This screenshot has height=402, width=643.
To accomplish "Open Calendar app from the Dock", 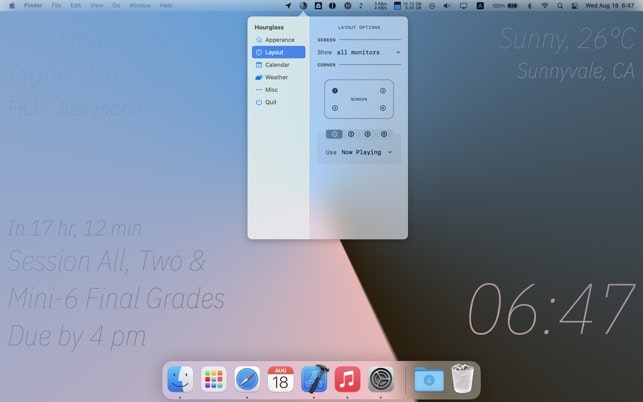I will click(x=280, y=379).
